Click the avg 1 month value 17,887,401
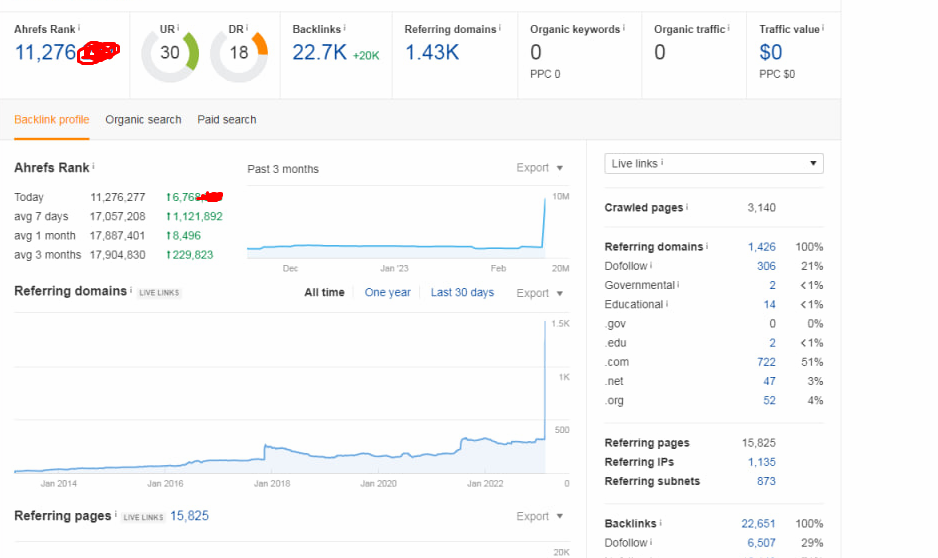This screenshot has height=558, width=938. 118,236
